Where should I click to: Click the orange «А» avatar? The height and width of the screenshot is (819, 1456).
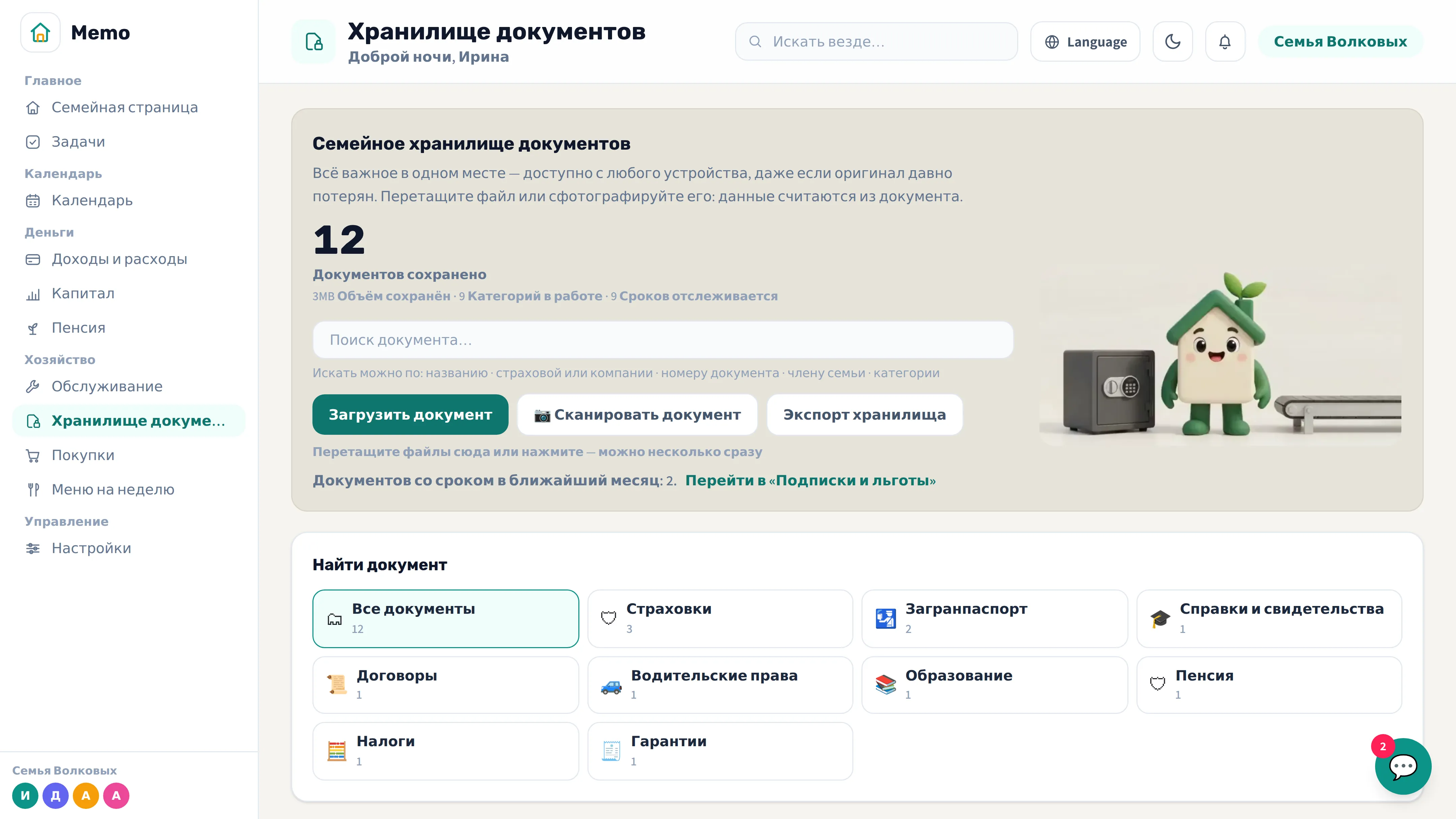point(86,796)
